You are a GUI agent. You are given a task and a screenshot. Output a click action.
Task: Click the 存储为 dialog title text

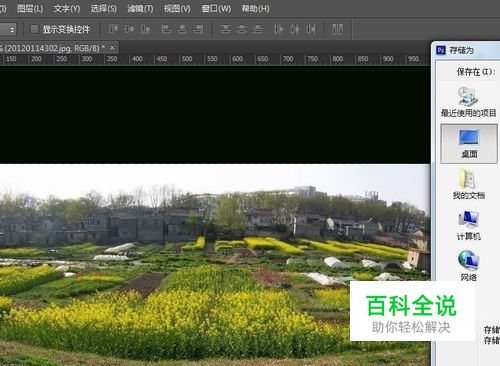(x=461, y=50)
